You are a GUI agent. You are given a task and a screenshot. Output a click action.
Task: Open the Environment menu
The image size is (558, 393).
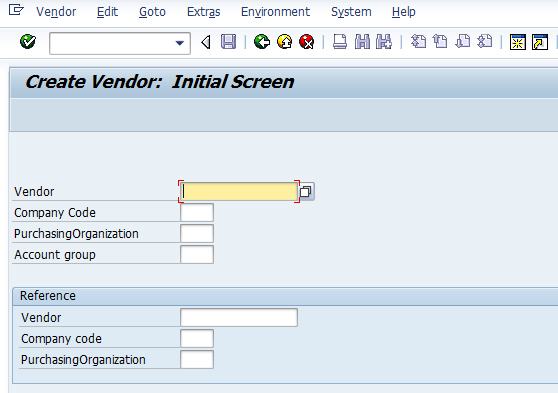[x=275, y=12]
